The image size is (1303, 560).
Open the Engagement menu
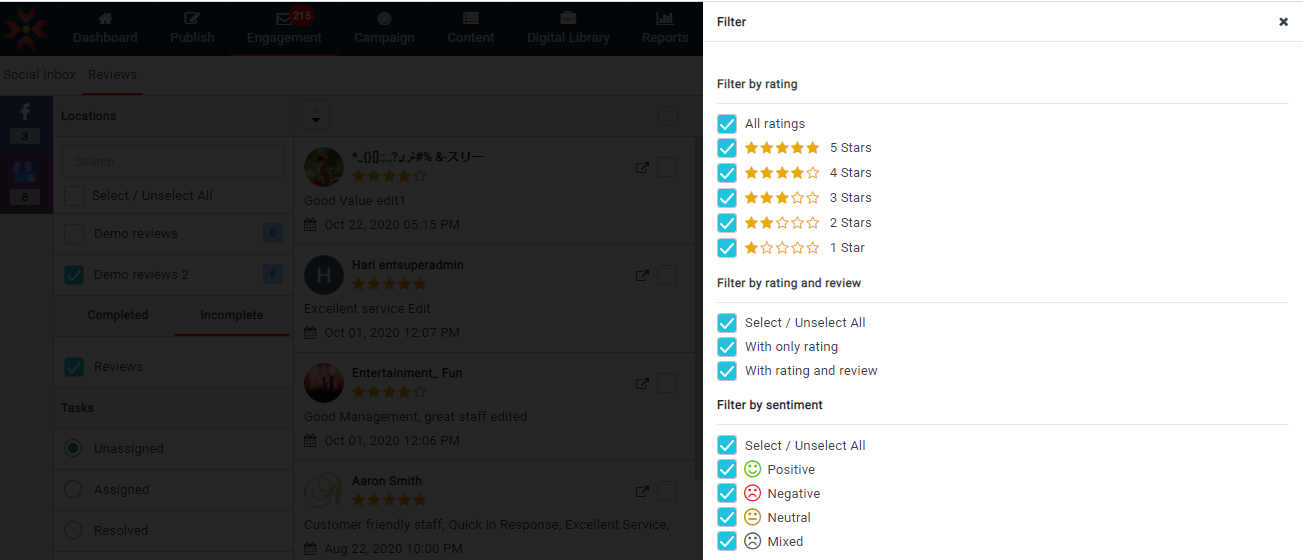click(284, 28)
